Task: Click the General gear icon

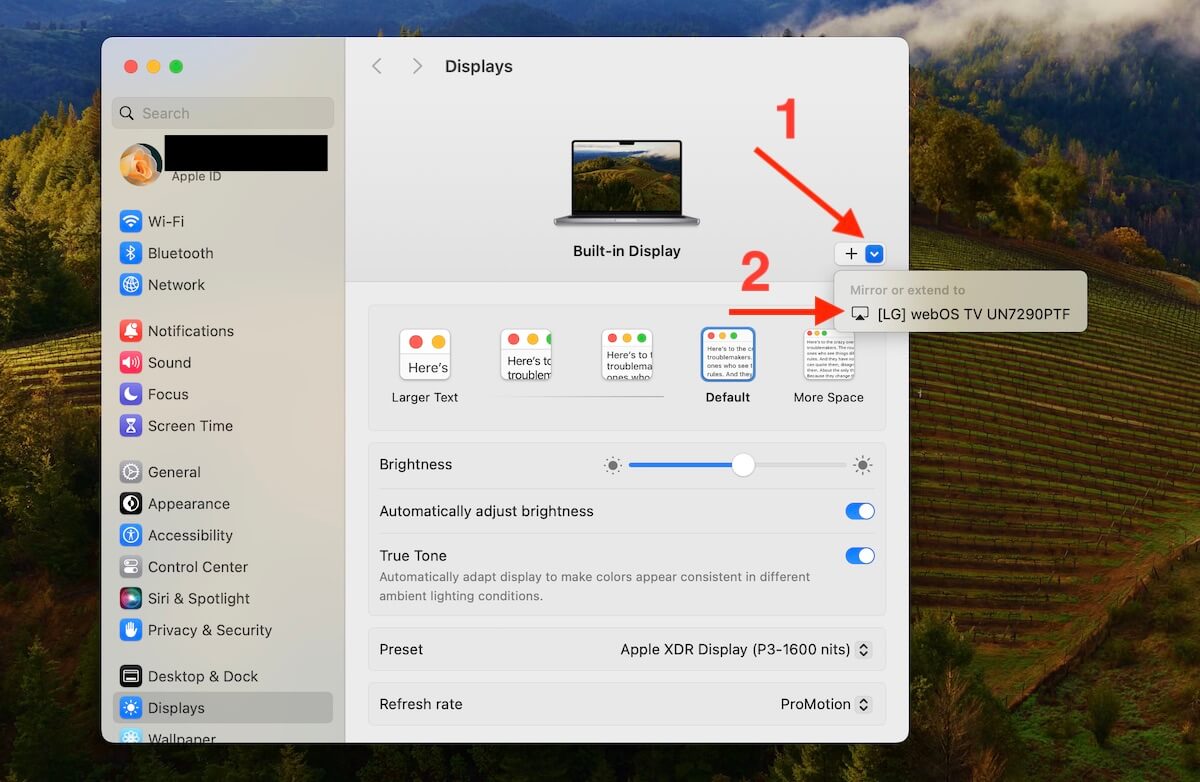Action: coord(131,472)
